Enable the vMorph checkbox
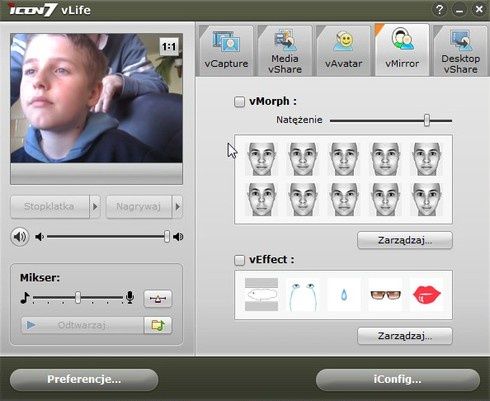 pos(239,102)
